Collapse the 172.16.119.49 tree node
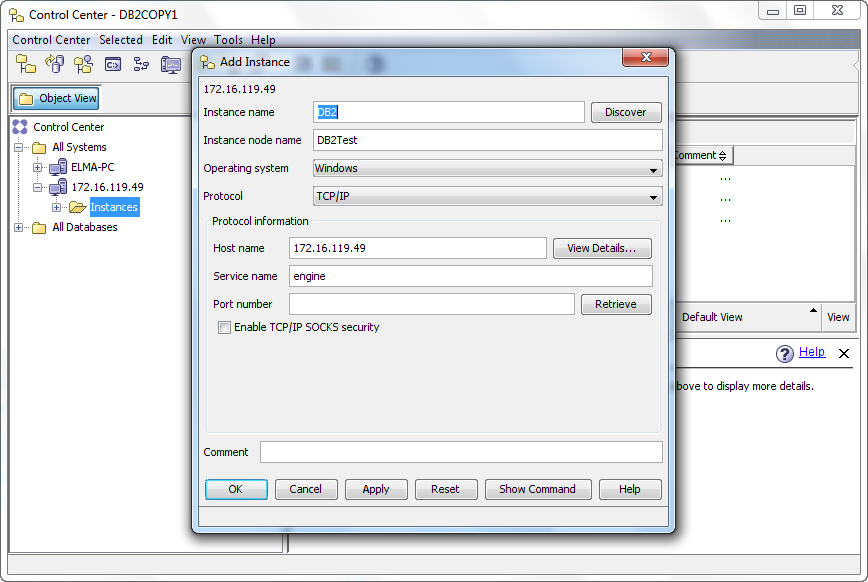 pyautogui.click(x=37, y=187)
